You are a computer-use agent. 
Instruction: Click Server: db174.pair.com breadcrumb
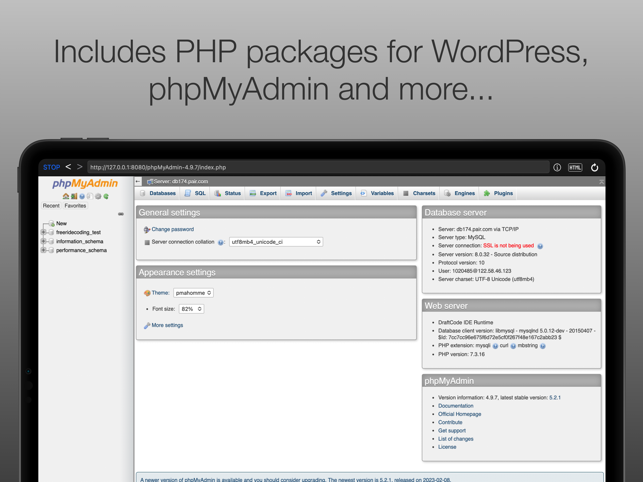click(181, 181)
